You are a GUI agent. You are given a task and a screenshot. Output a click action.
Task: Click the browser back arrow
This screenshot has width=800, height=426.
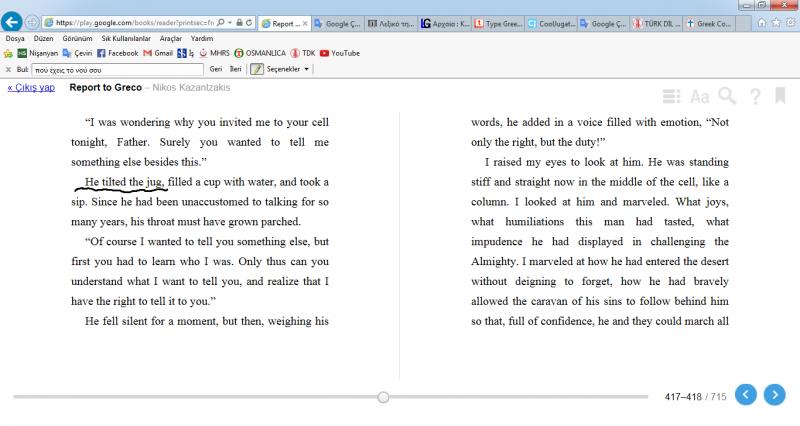point(12,22)
